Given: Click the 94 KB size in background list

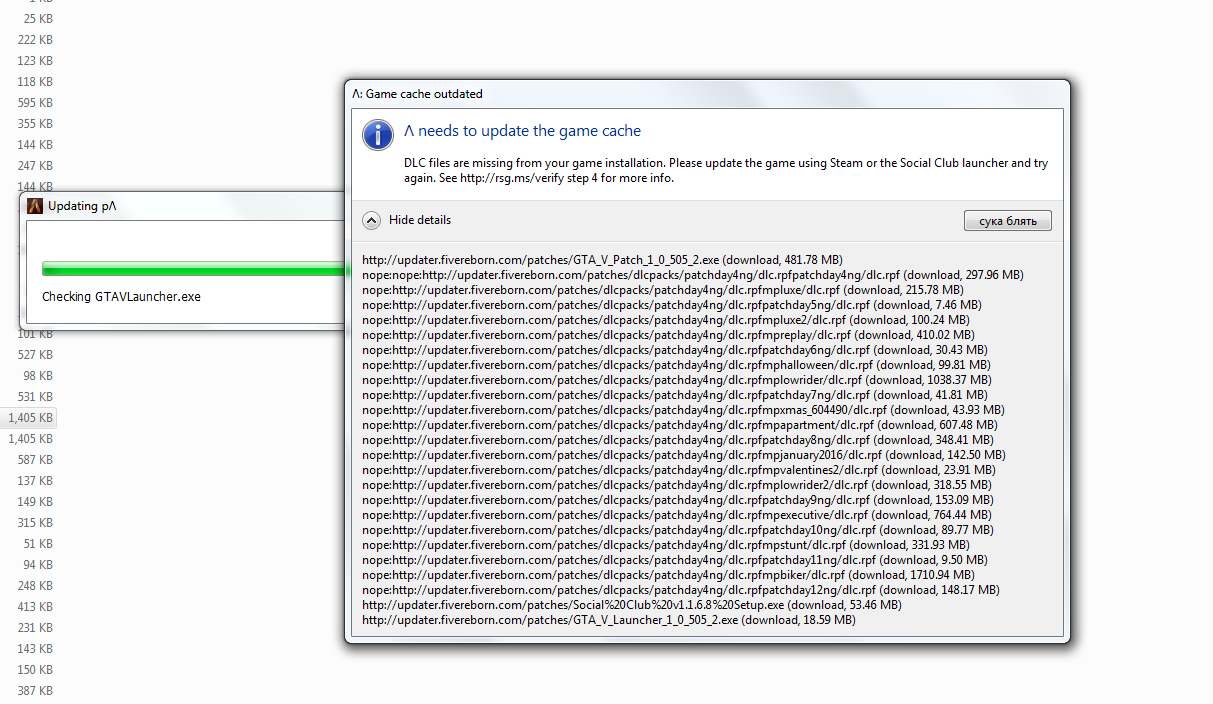Looking at the screenshot, I should (38, 565).
